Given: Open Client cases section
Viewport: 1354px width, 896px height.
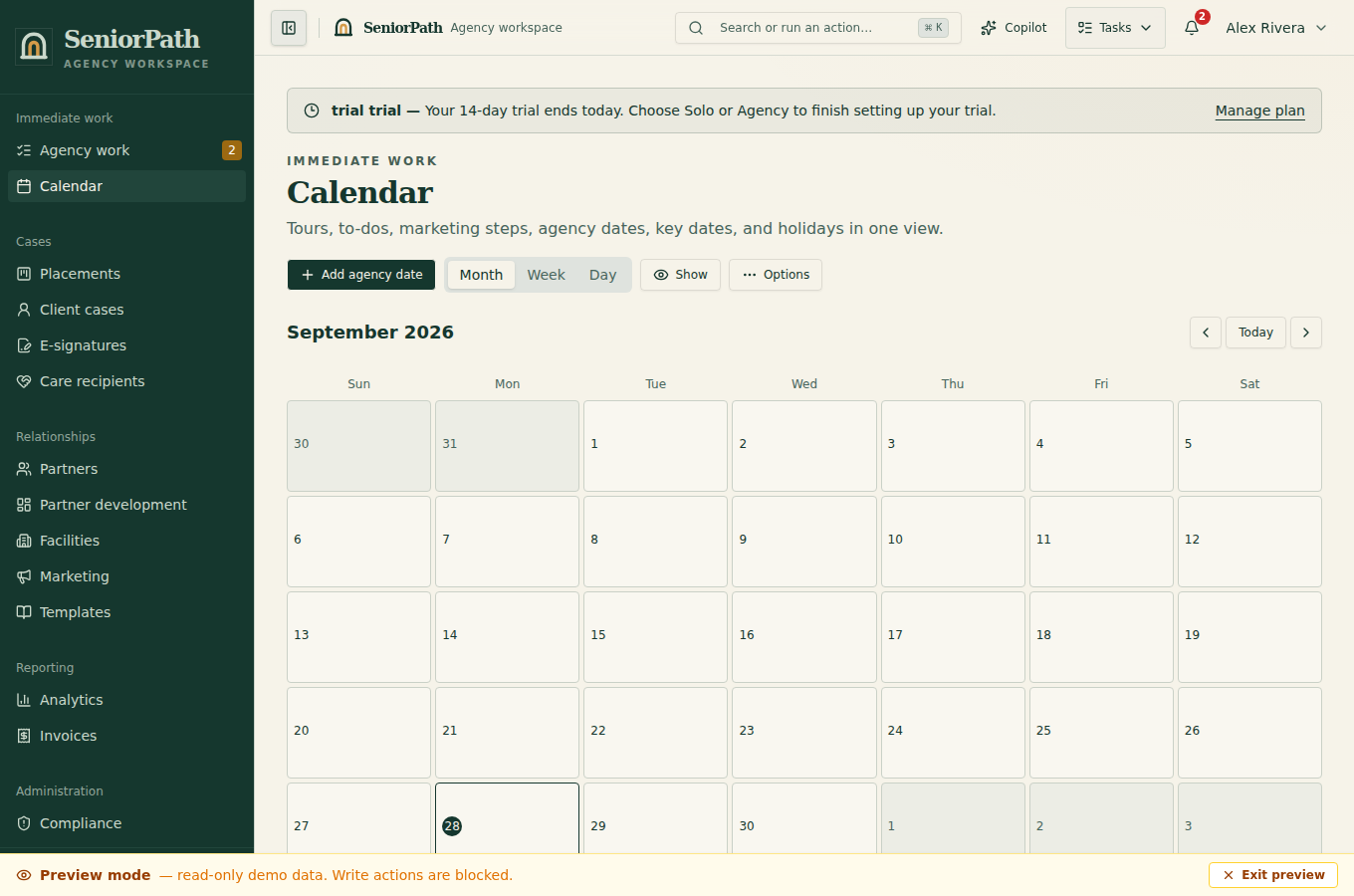Looking at the screenshot, I should [126, 310].
